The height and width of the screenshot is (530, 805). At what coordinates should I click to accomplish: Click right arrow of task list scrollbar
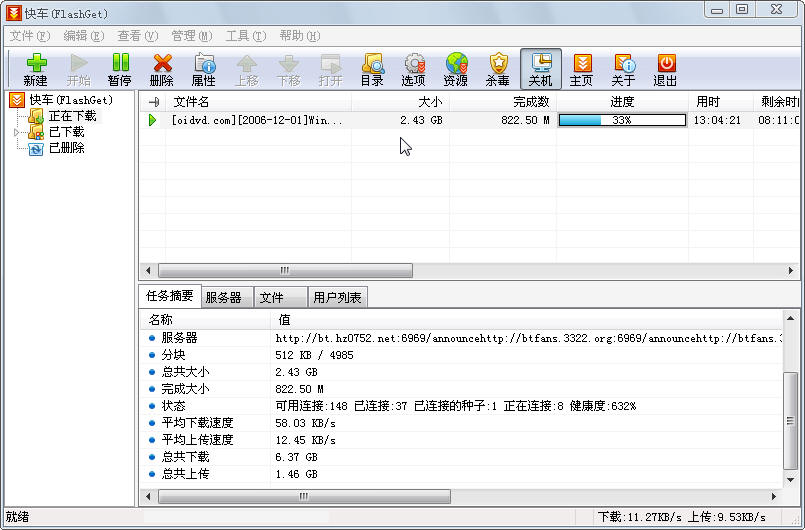pyautogui.click(x=791, y=270)
